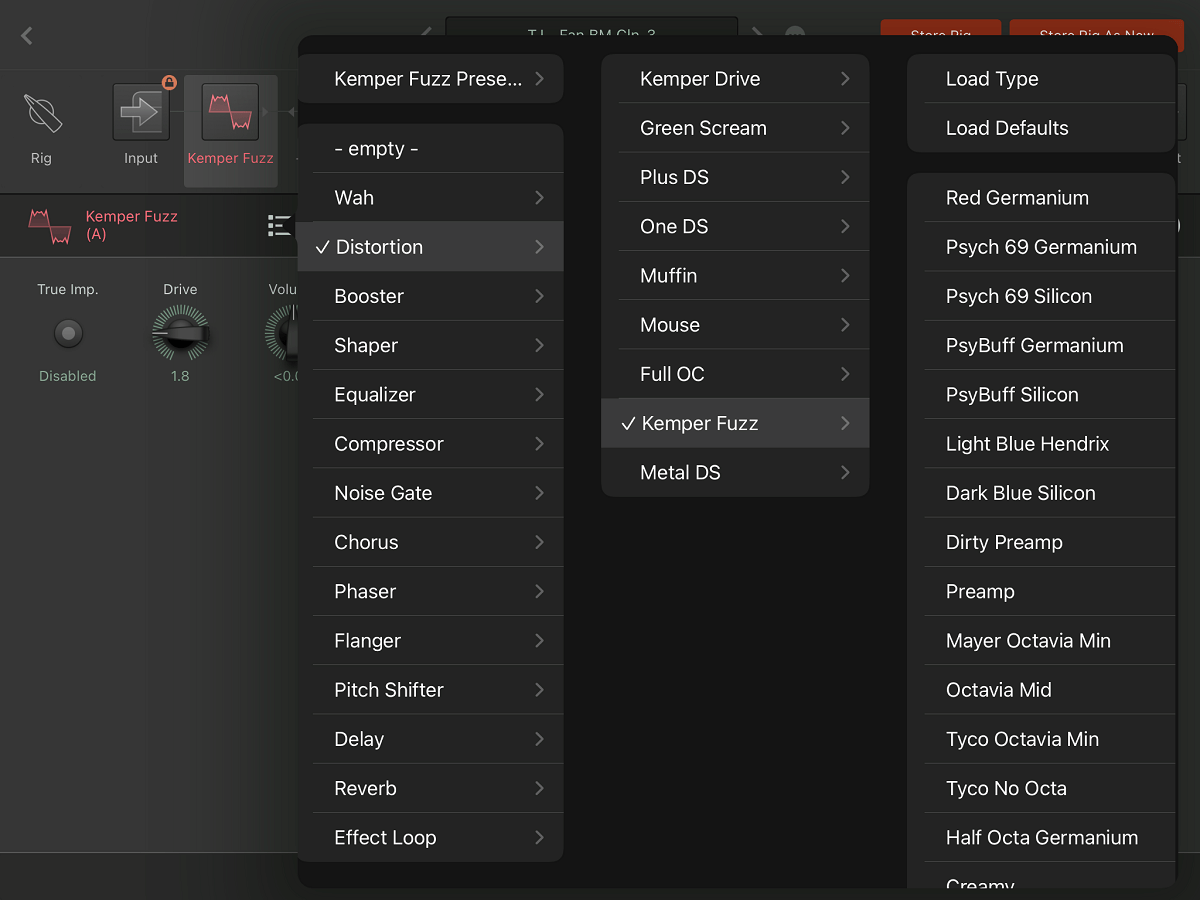Screen dimensions: 1200x900
Task: Select Full OC distortion type
Action: [x=735, y=374]
